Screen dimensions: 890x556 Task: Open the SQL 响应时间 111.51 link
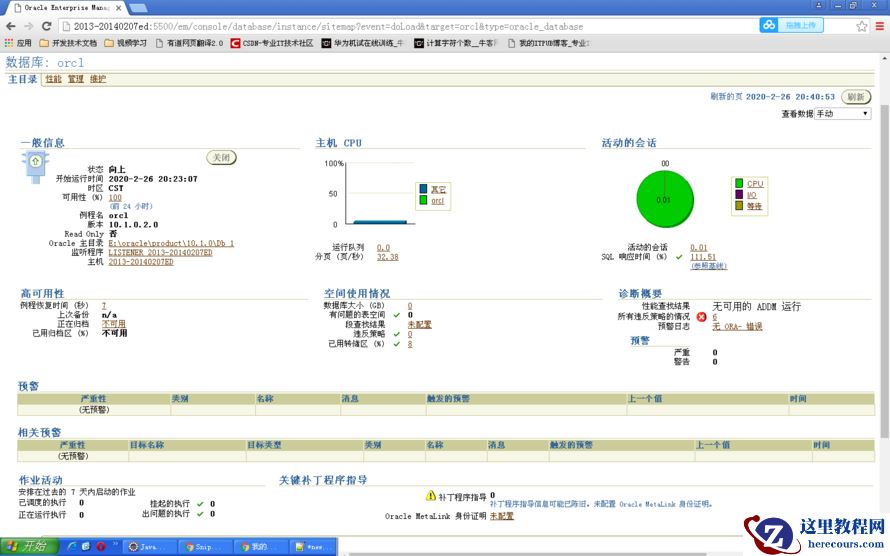click(703, 257)
